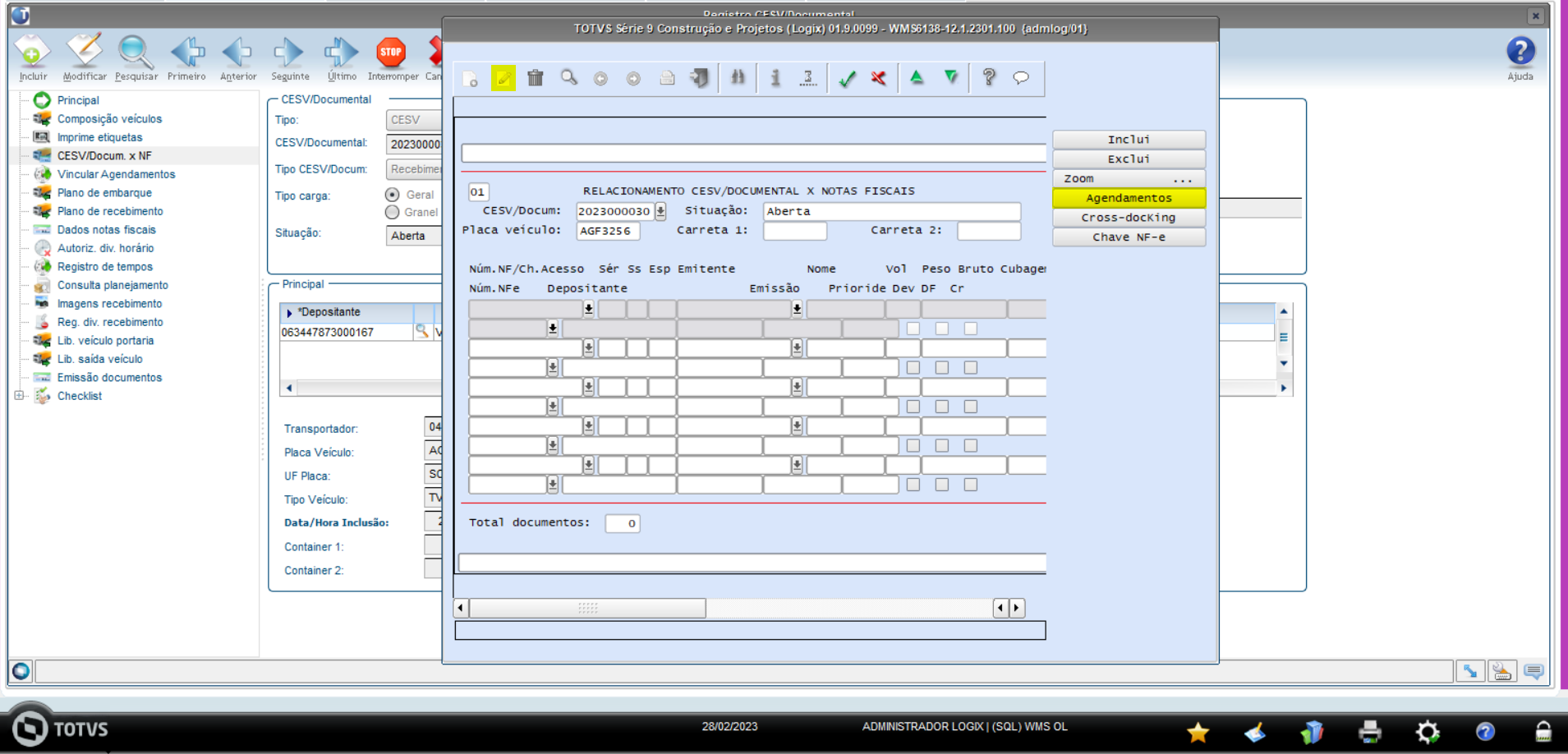Click the gold star favorites icon in bottom bar

(1198, 732)
